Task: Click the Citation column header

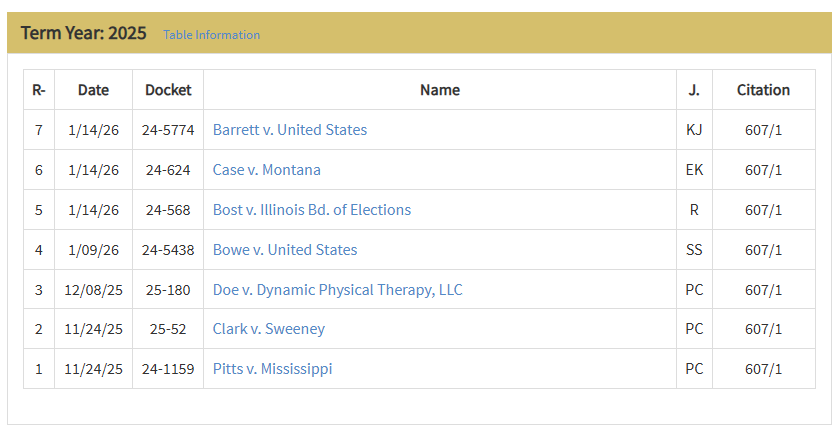Action: tap(763, 90)
